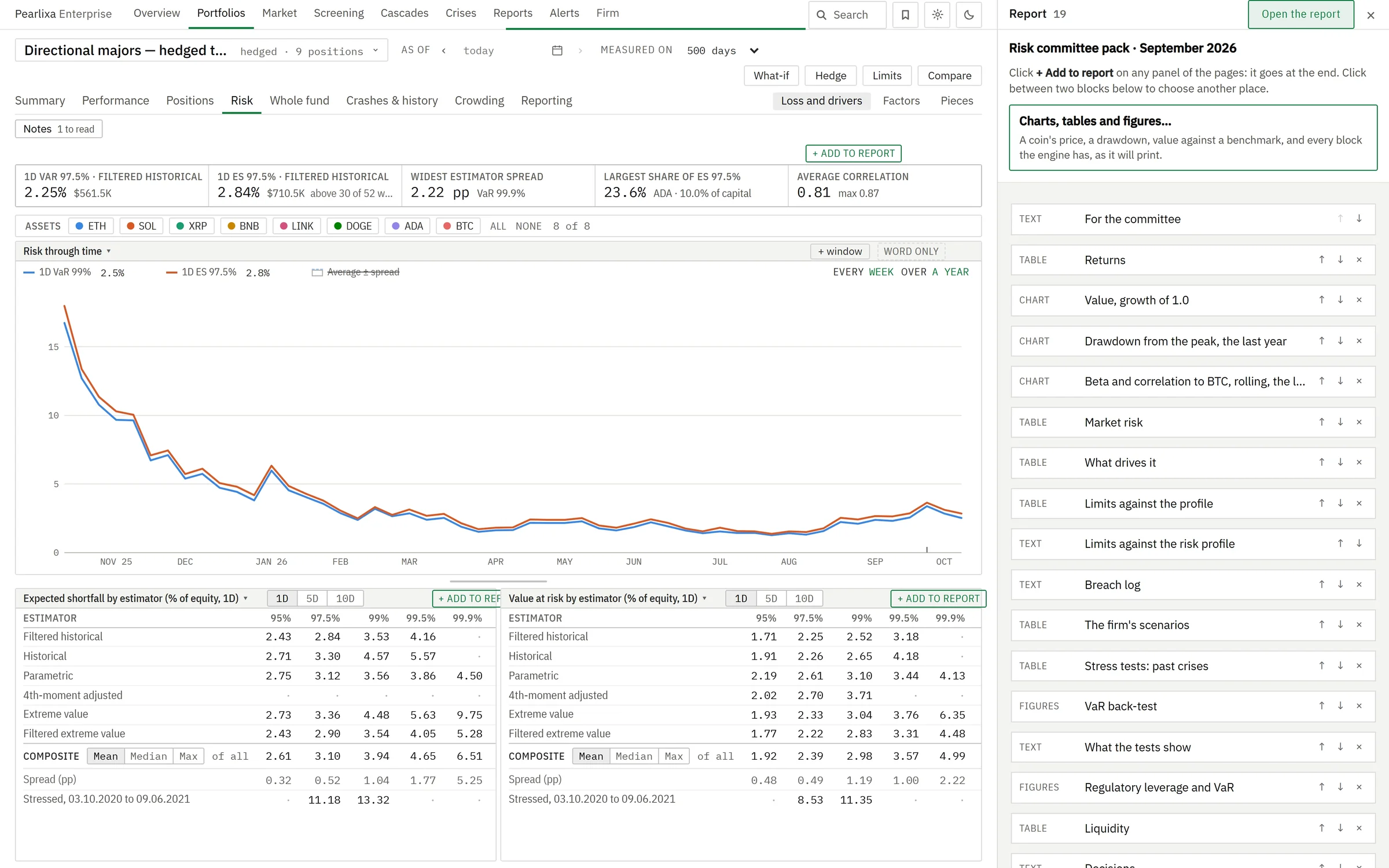Open the bookmark icon in top bar

[x=905, y=15]
